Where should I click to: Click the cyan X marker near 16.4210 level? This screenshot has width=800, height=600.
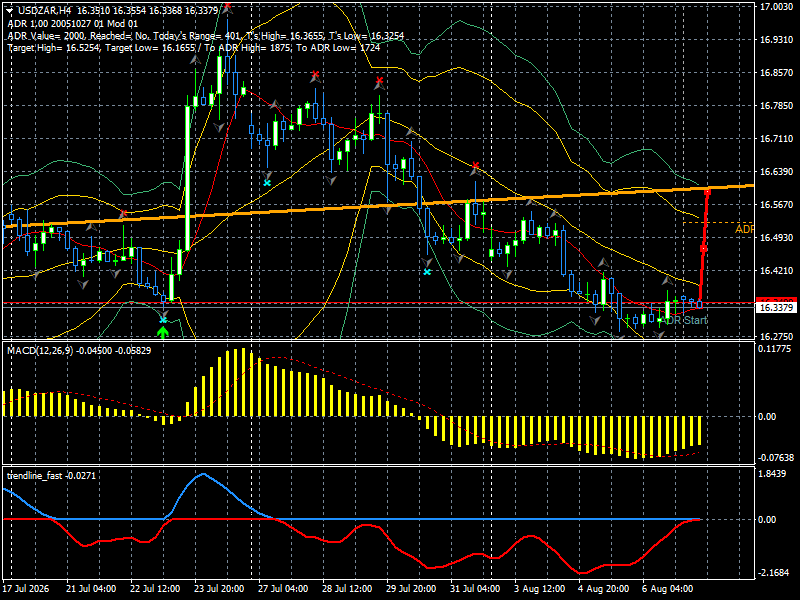click(x=427, y=272)
